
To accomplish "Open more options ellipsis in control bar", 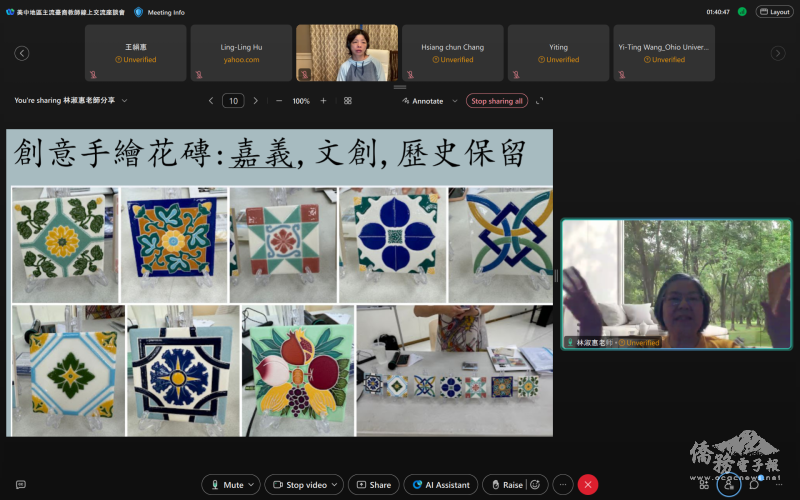I will pos(563,485).
